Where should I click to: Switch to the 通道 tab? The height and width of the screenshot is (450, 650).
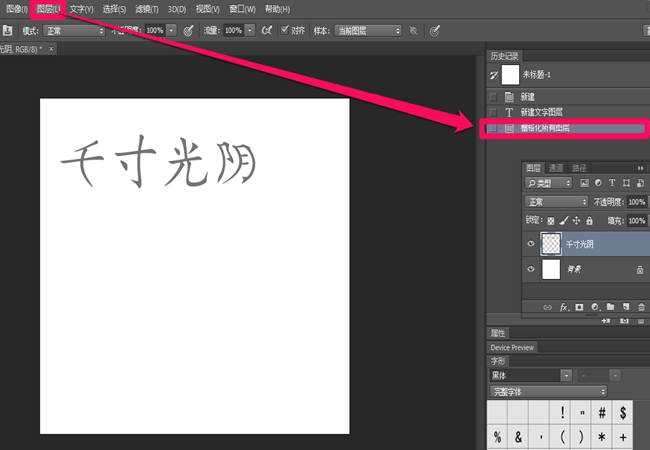coord(556,168)
